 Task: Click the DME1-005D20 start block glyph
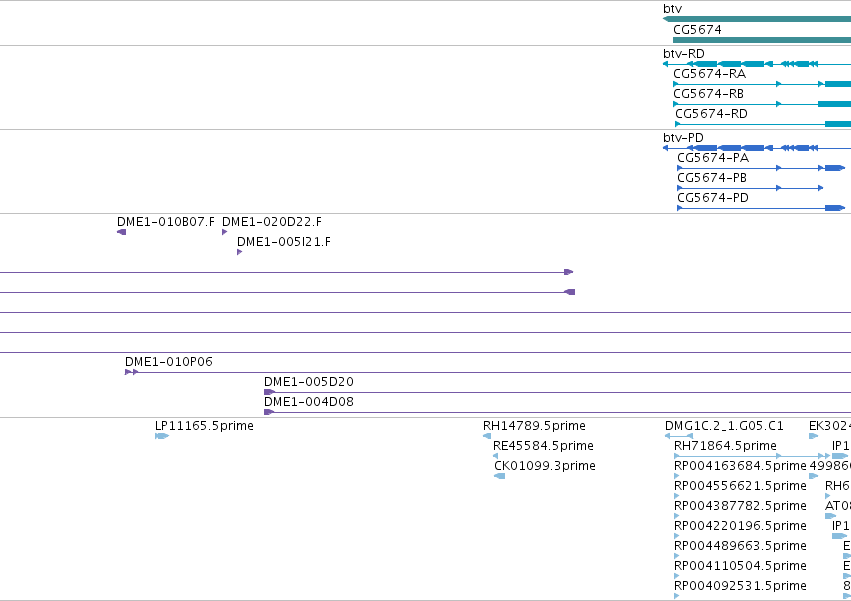coord(269,393)
